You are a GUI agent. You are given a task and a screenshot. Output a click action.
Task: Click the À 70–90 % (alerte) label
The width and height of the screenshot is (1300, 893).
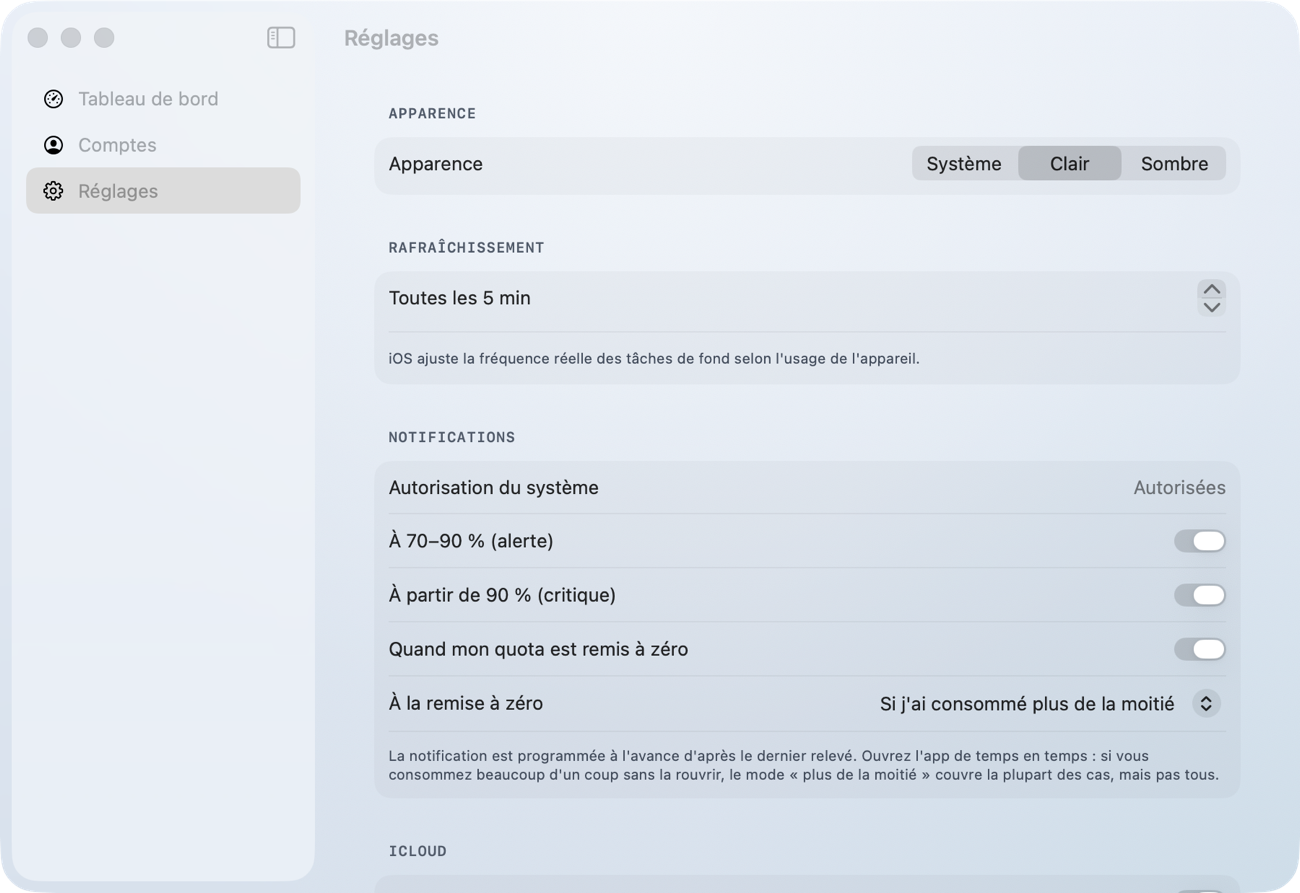(471, 541)
